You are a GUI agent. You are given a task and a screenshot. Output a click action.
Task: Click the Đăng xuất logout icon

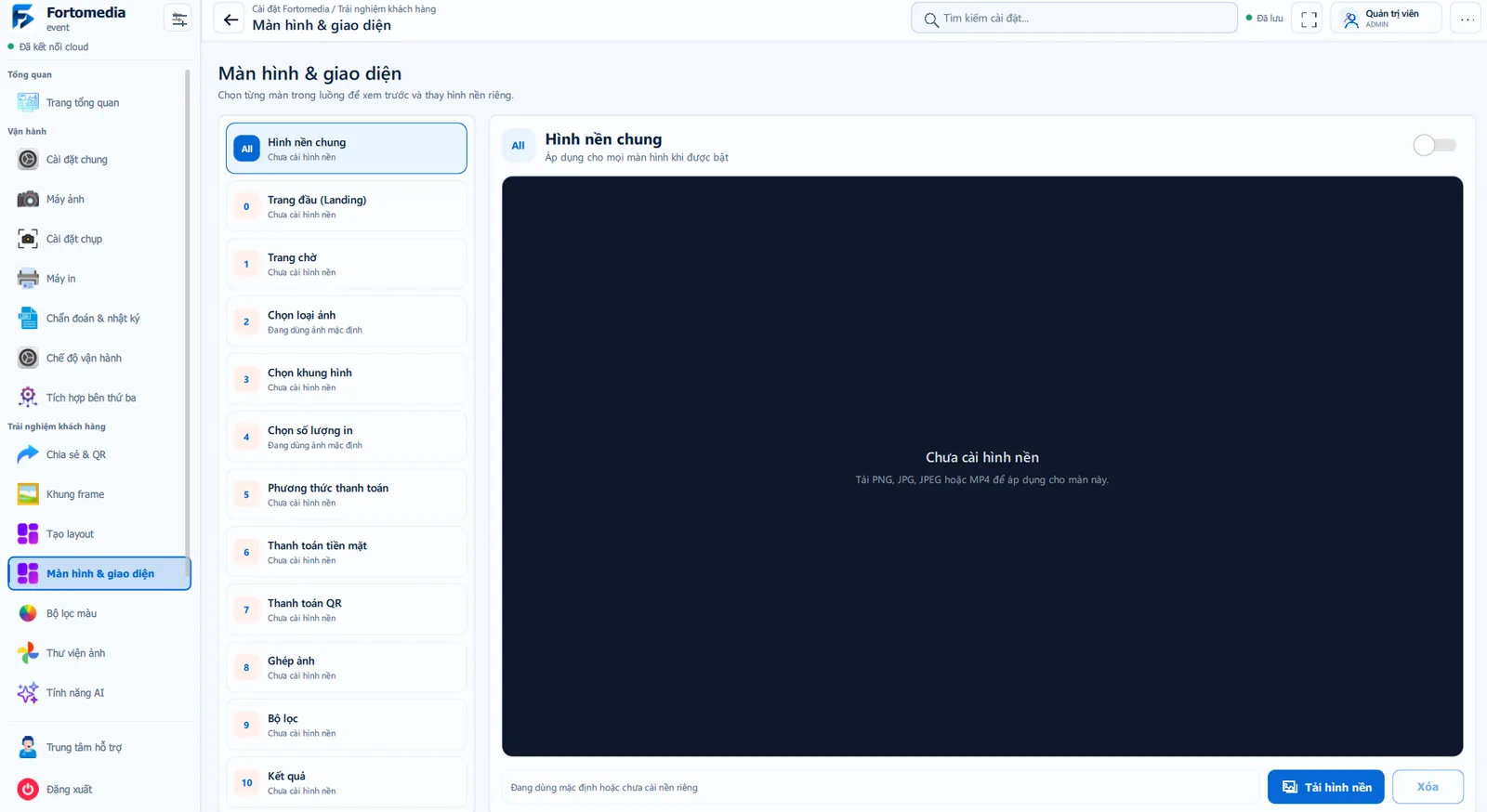coord(28,789)
